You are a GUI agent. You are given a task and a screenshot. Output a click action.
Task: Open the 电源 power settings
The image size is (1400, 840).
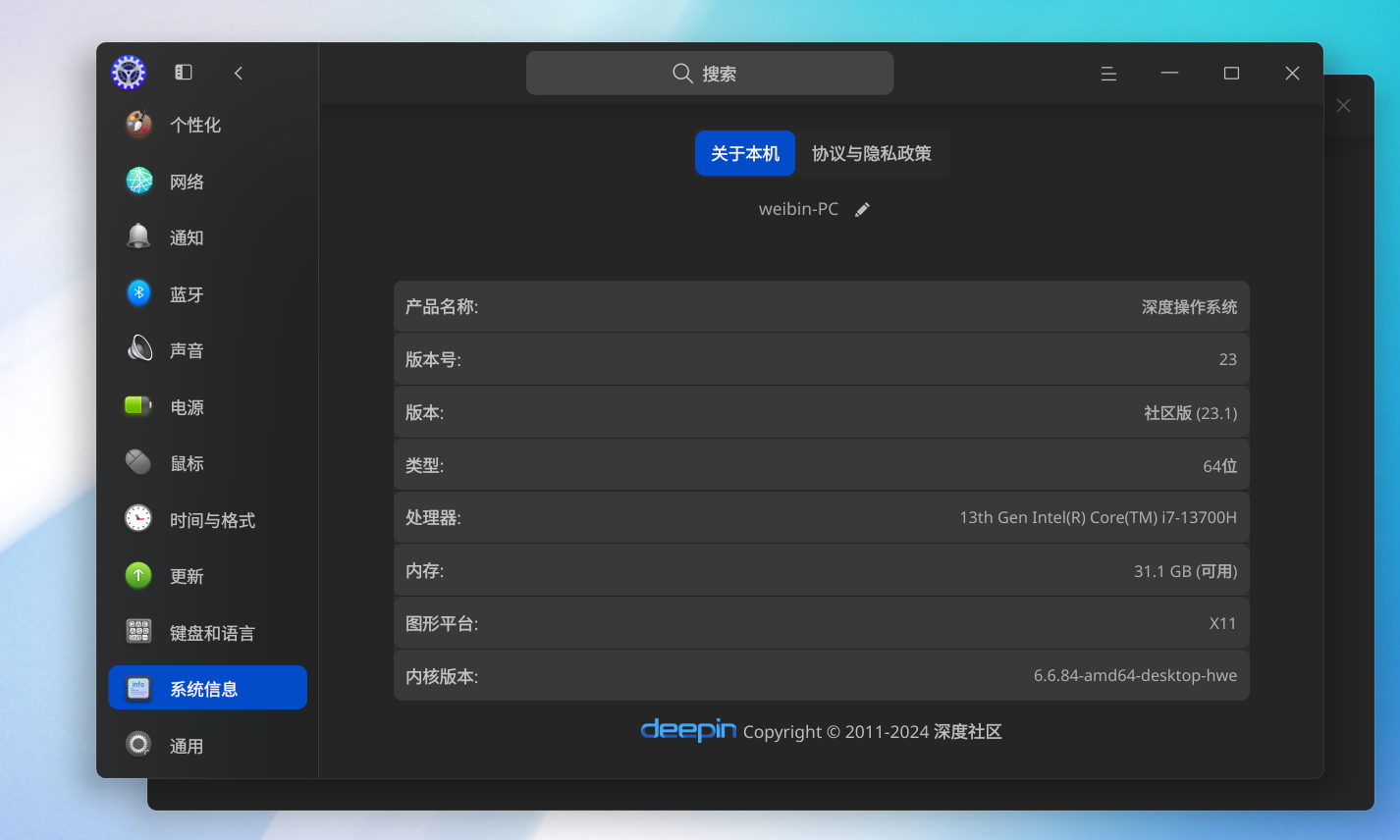(x=207, y=407)
